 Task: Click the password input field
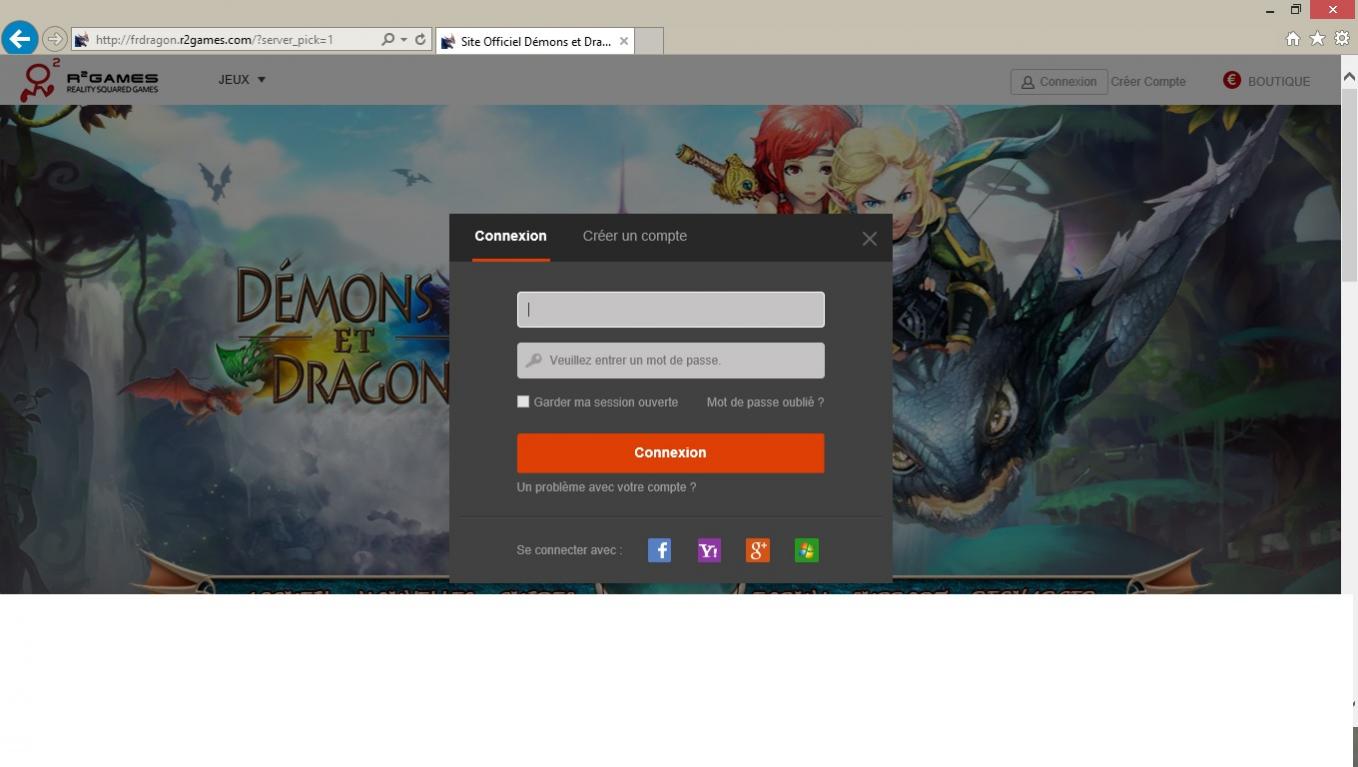tap(670, 360)
